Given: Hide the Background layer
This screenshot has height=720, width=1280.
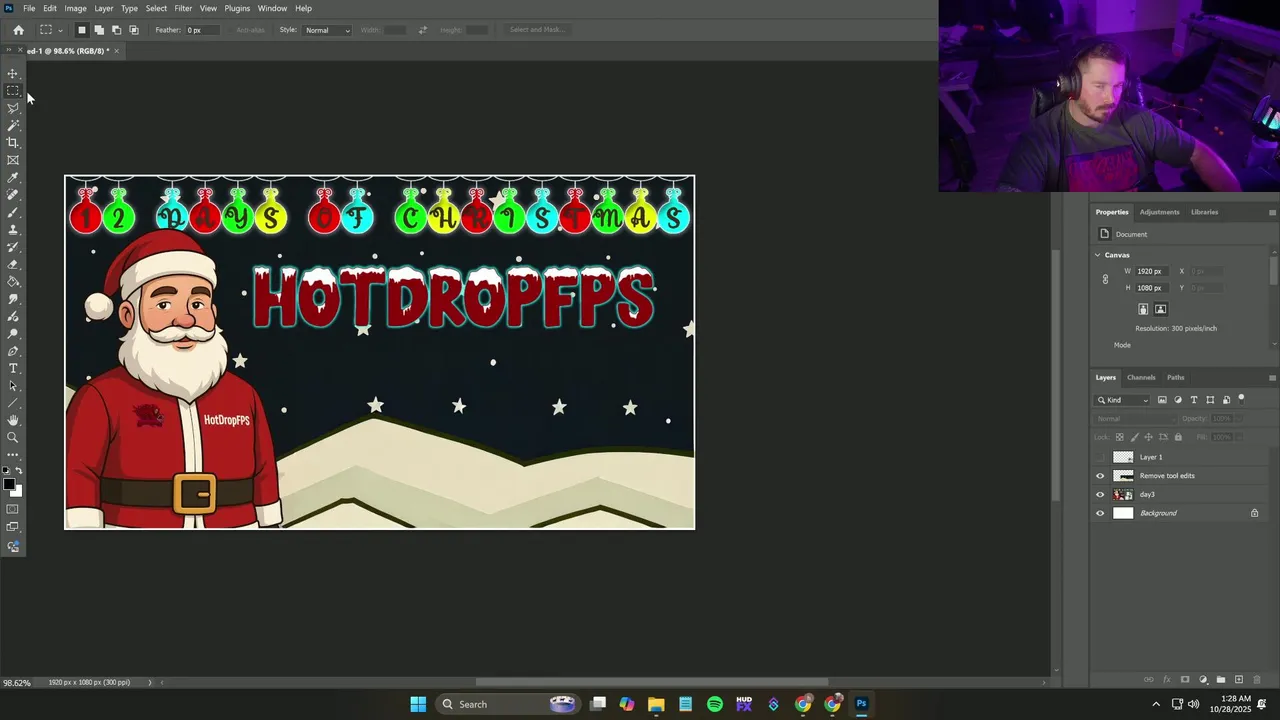Looking at the screenshot, I should (x=1101, y=513).
